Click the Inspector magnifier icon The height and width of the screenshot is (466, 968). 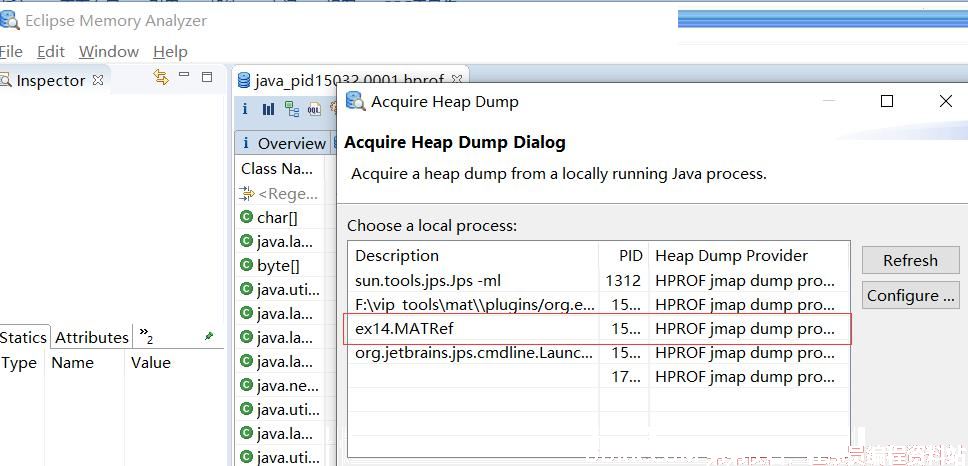point(6,80)
